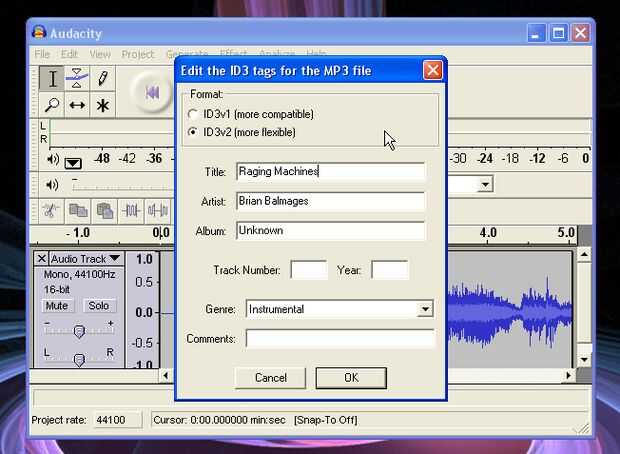Click the Trim outside selection icon

point(131,211)
